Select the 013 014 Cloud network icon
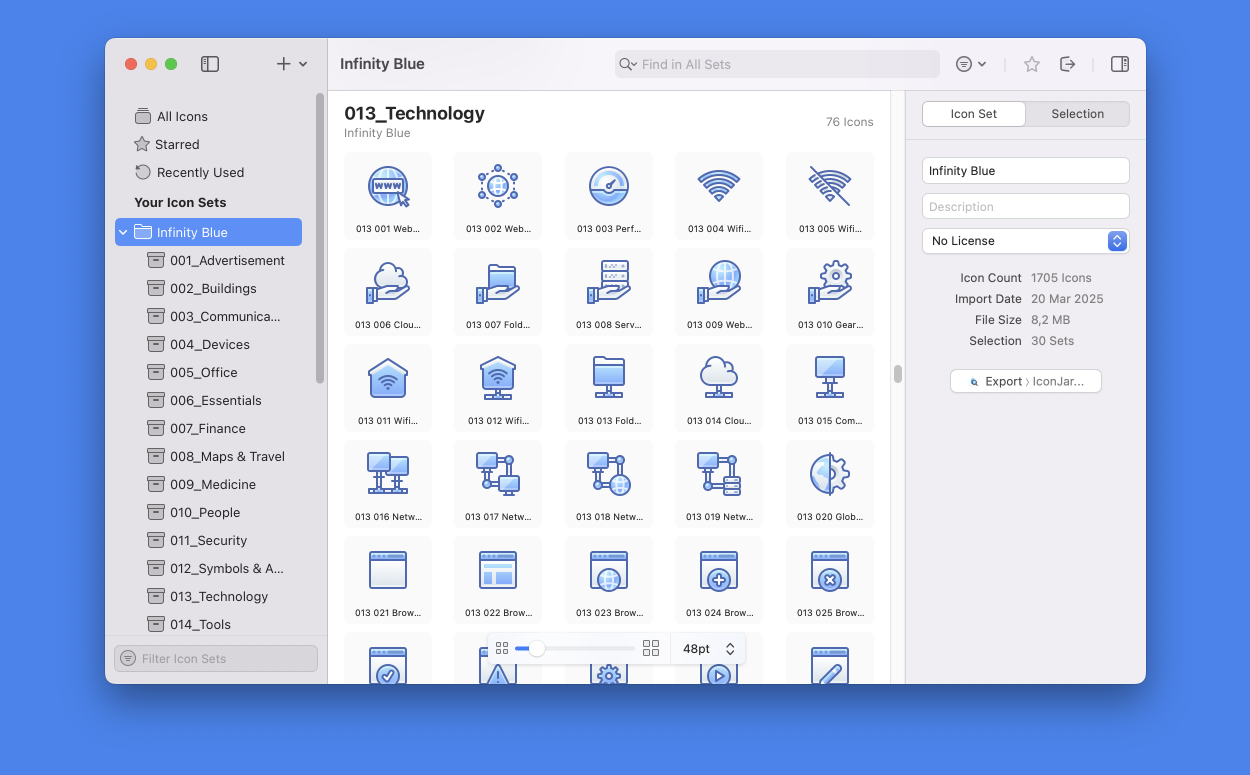This screenshot has width=1250, height=775. click(719, 387)
